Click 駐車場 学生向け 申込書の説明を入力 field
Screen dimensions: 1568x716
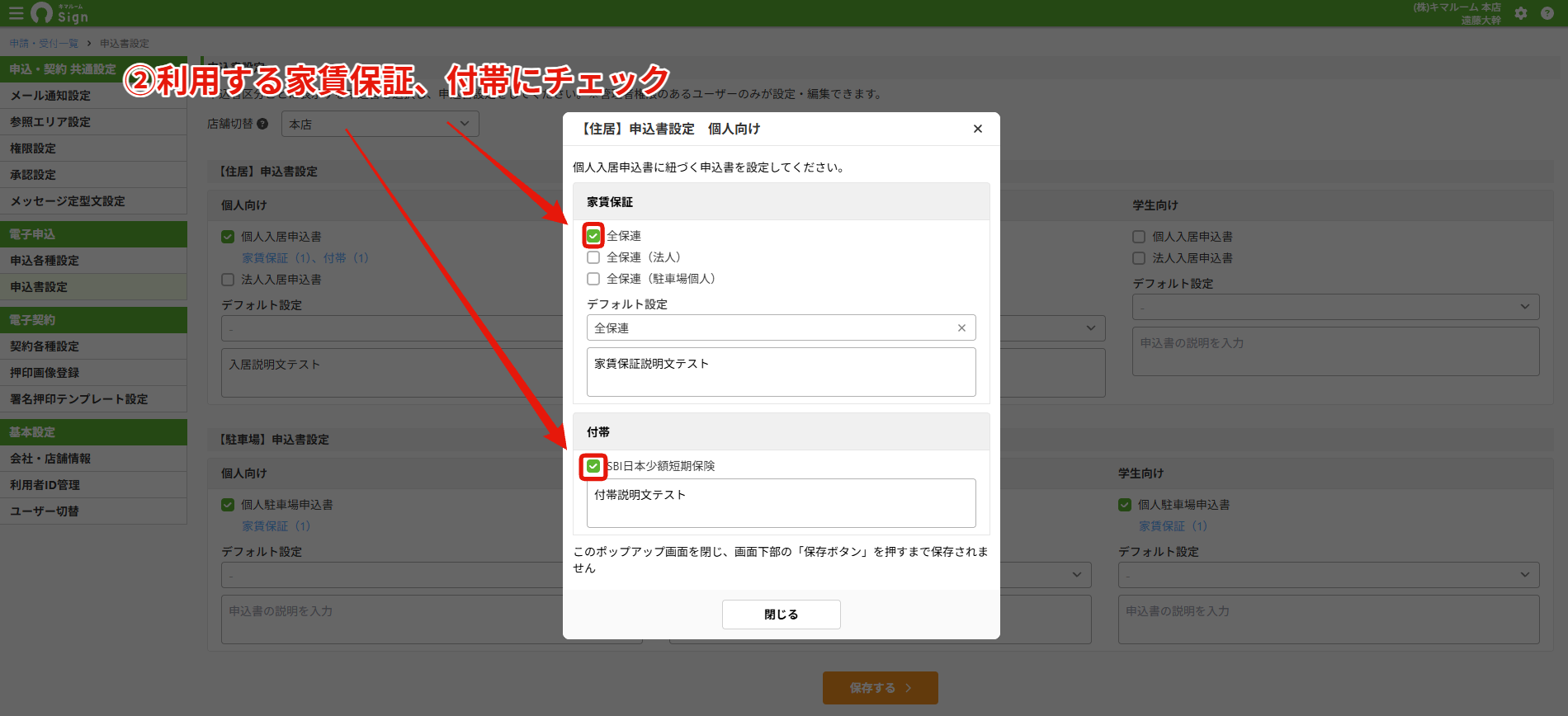[1329, 619]
